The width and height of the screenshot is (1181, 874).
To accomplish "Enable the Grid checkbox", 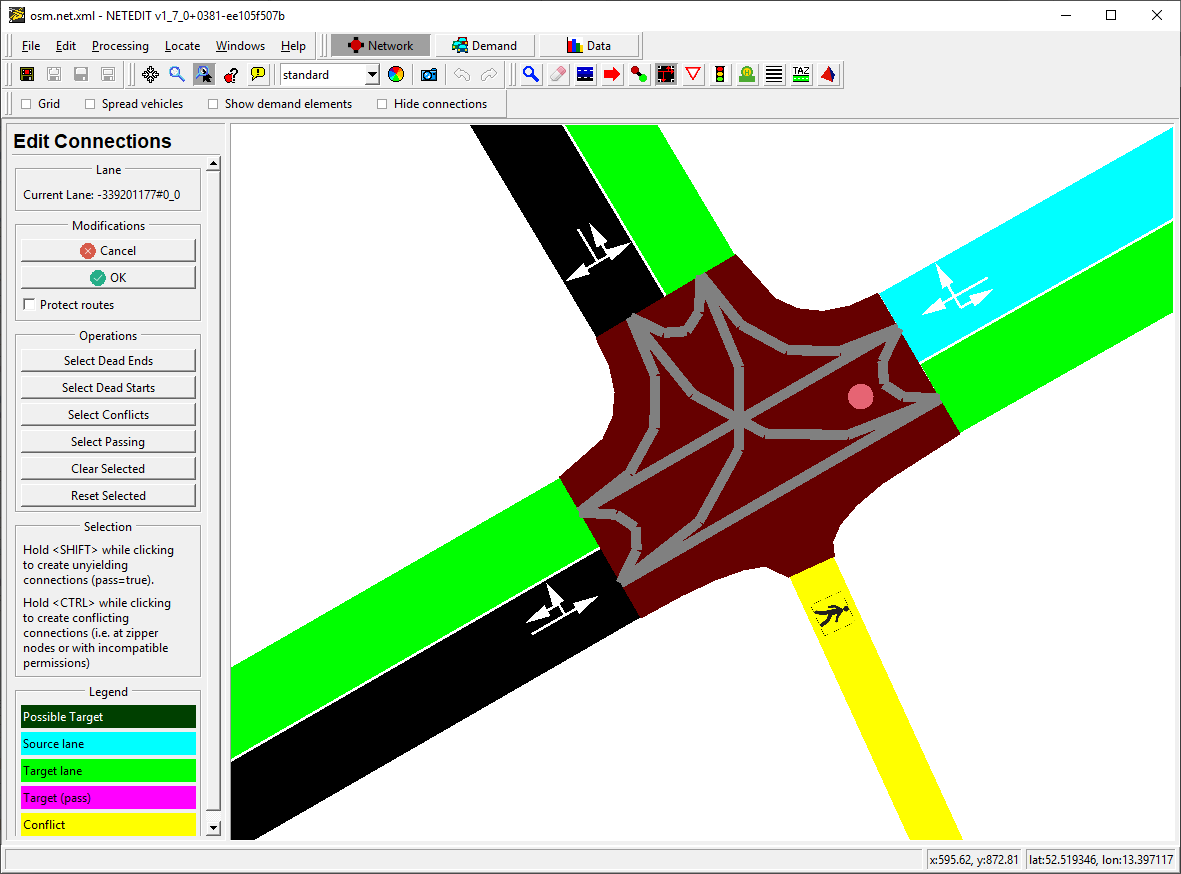I will tap(26, 104).
